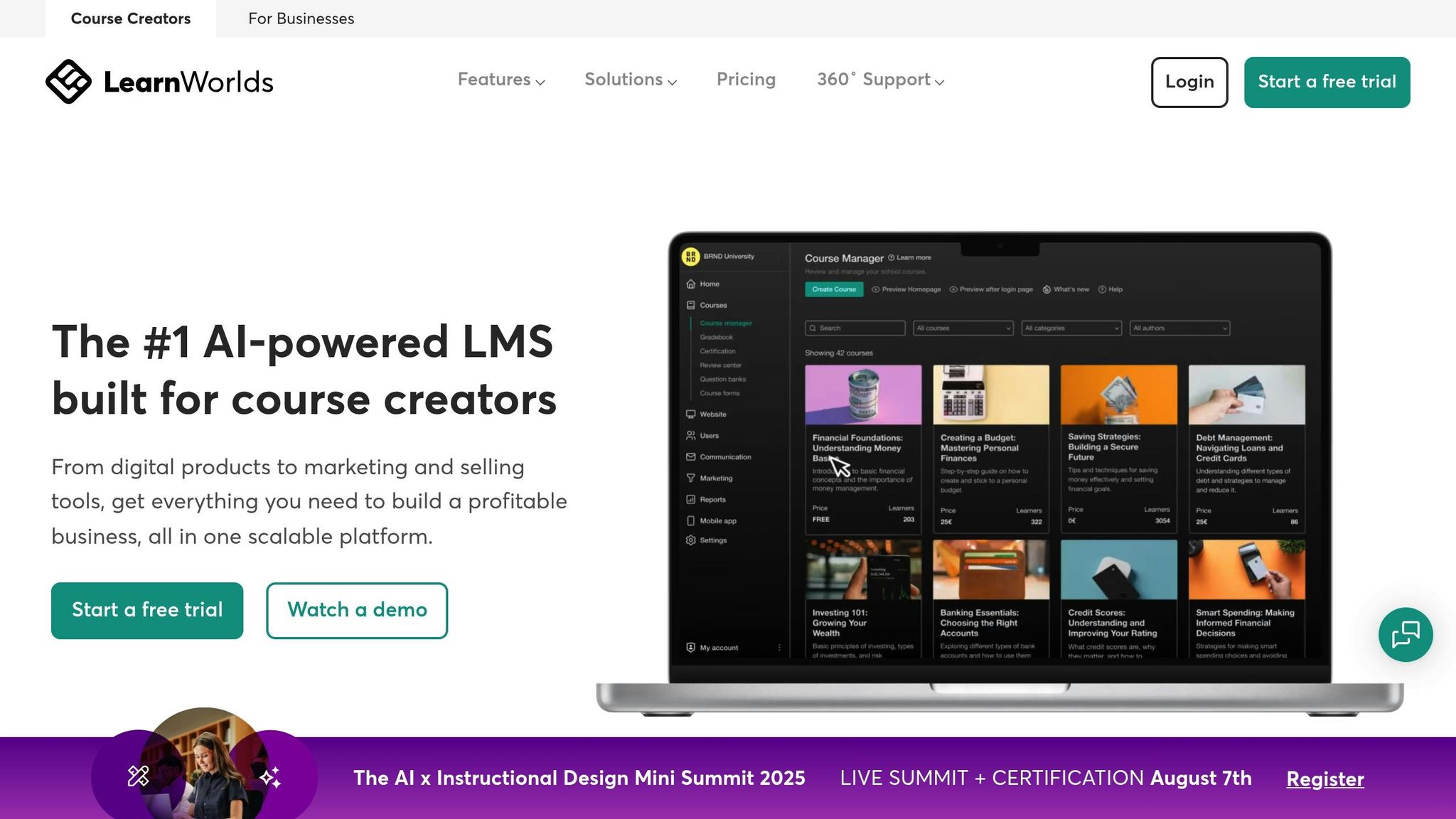Click the woman's photo in summit banner
Image resolution: width=1456 pixels, height=819 pixels.
pos(204,763)
